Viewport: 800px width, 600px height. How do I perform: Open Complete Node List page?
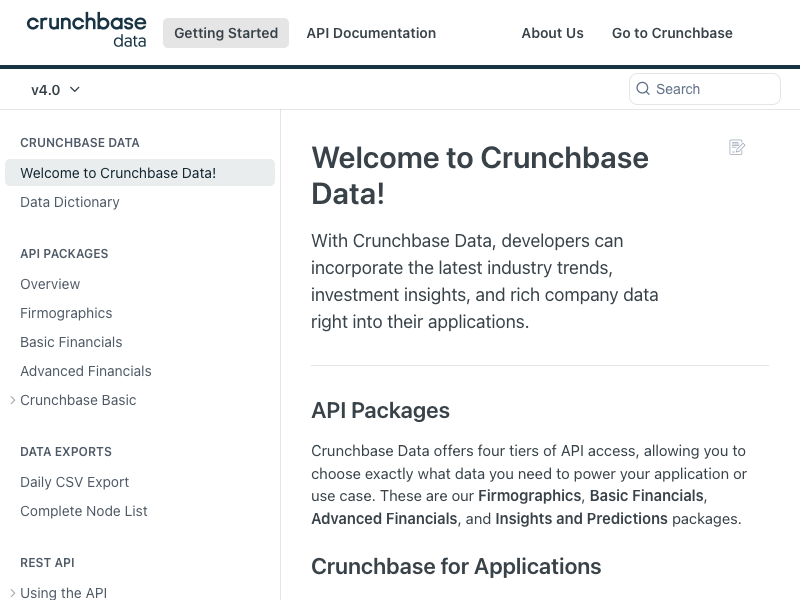click(84, 511)
